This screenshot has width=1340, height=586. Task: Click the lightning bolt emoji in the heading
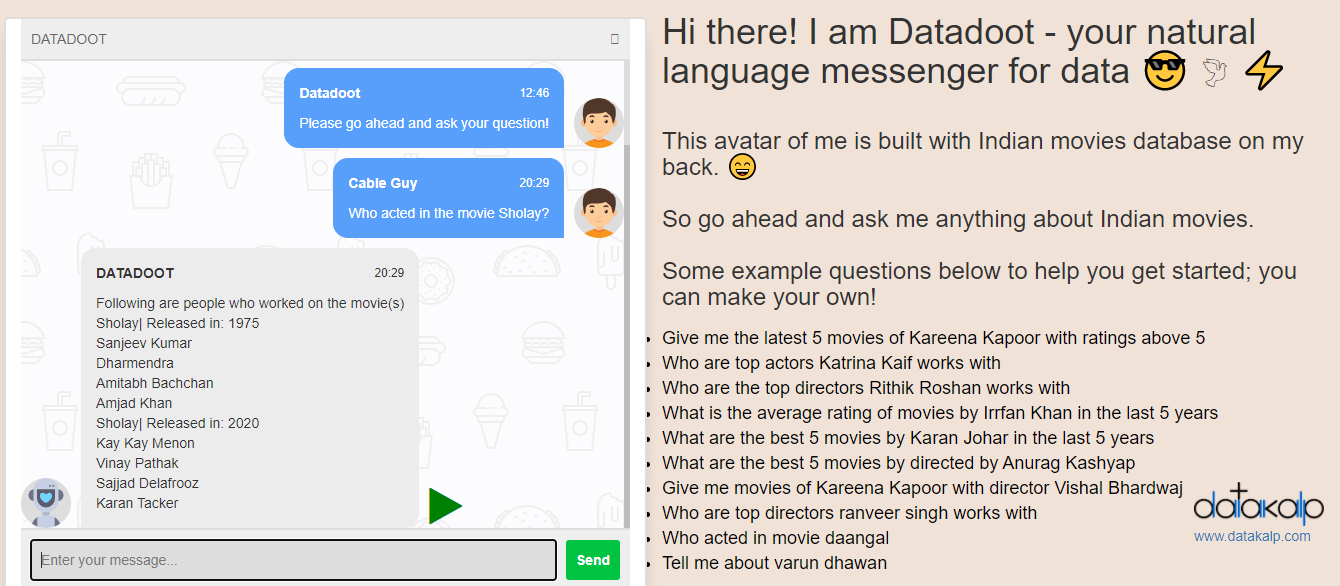tap(1263, 72)
